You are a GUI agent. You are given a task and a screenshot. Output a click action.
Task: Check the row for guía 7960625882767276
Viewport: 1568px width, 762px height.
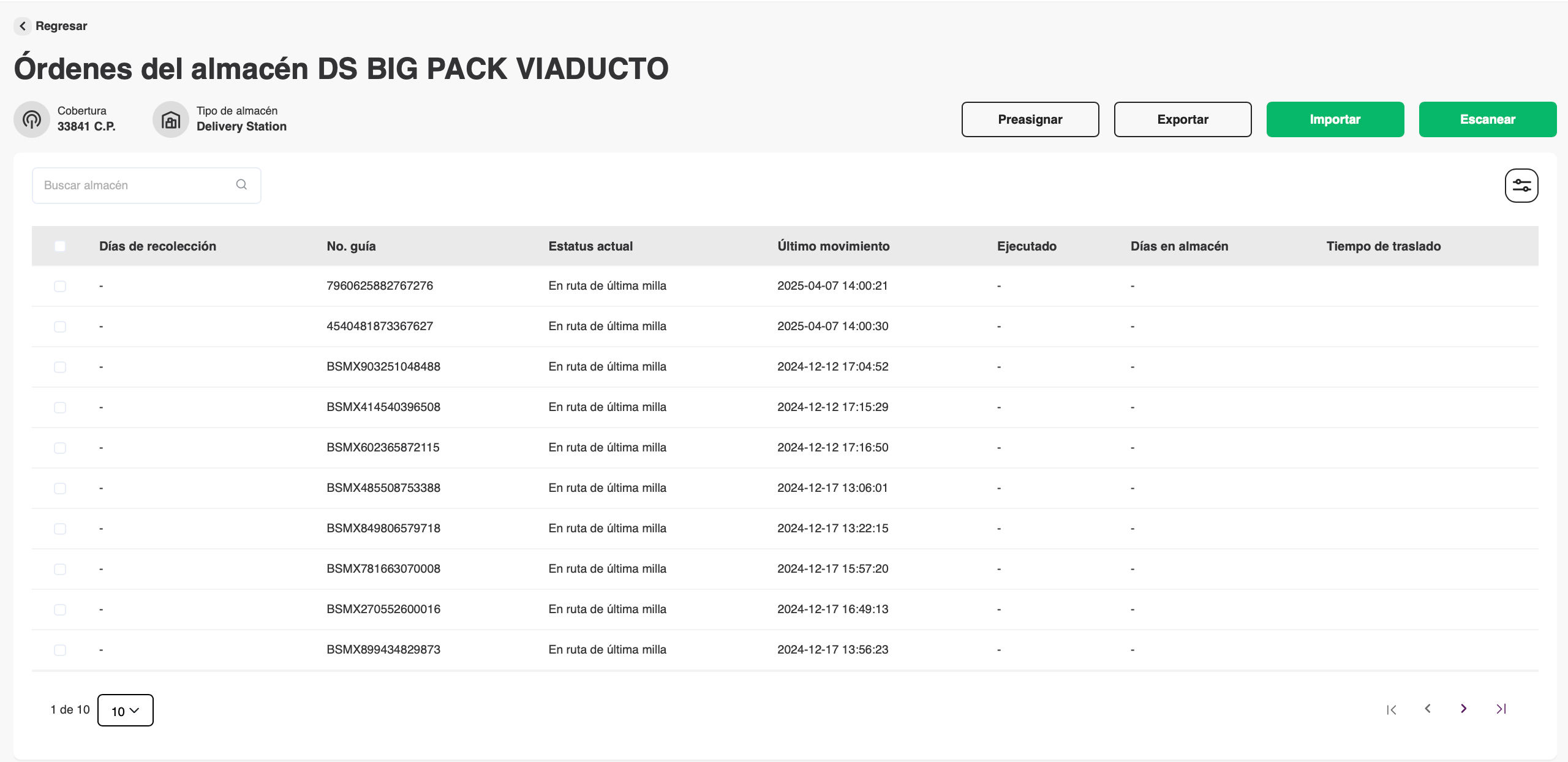[x=60, y=286]
